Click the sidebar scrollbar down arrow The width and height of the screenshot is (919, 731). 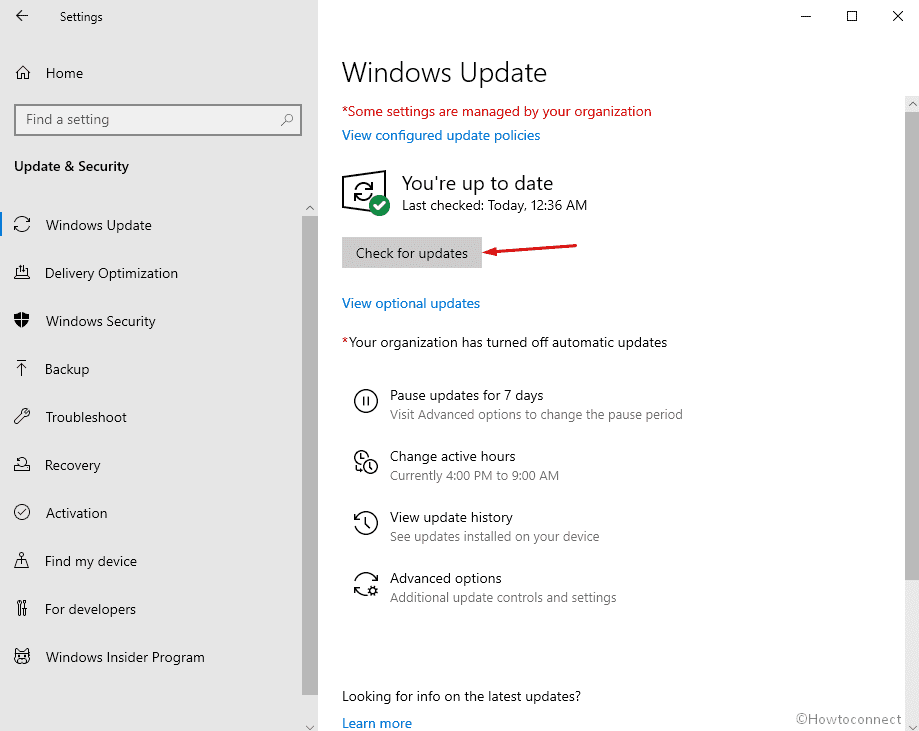click(310, 726)
